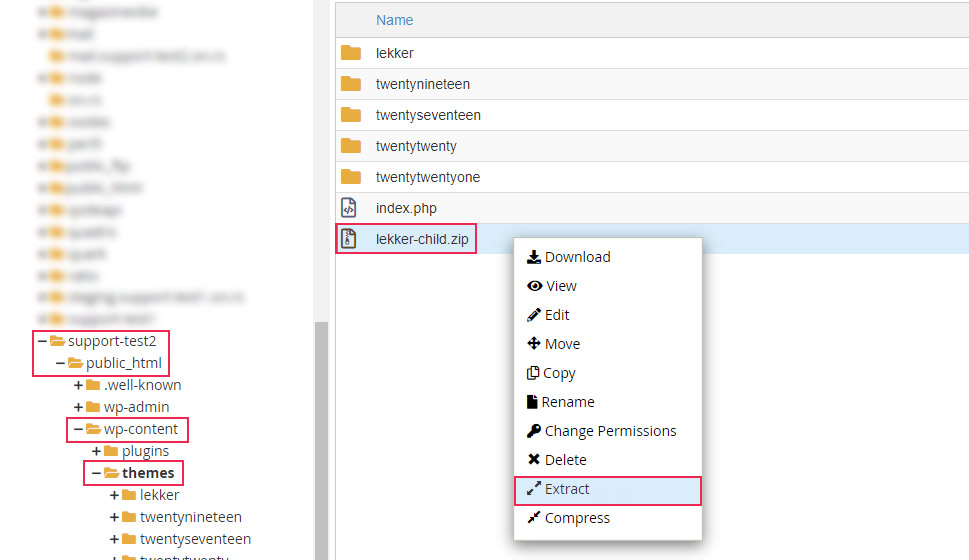The height and width of the screenshot is (560, 969).
Task: Expand the twentyseventeen tree node
Action: [114, 539]
